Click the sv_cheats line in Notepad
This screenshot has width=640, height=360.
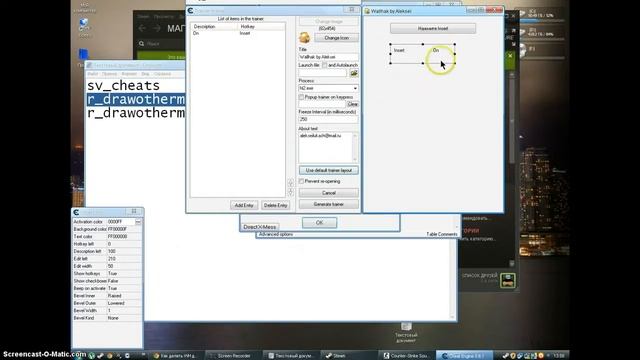click(123, 86)
